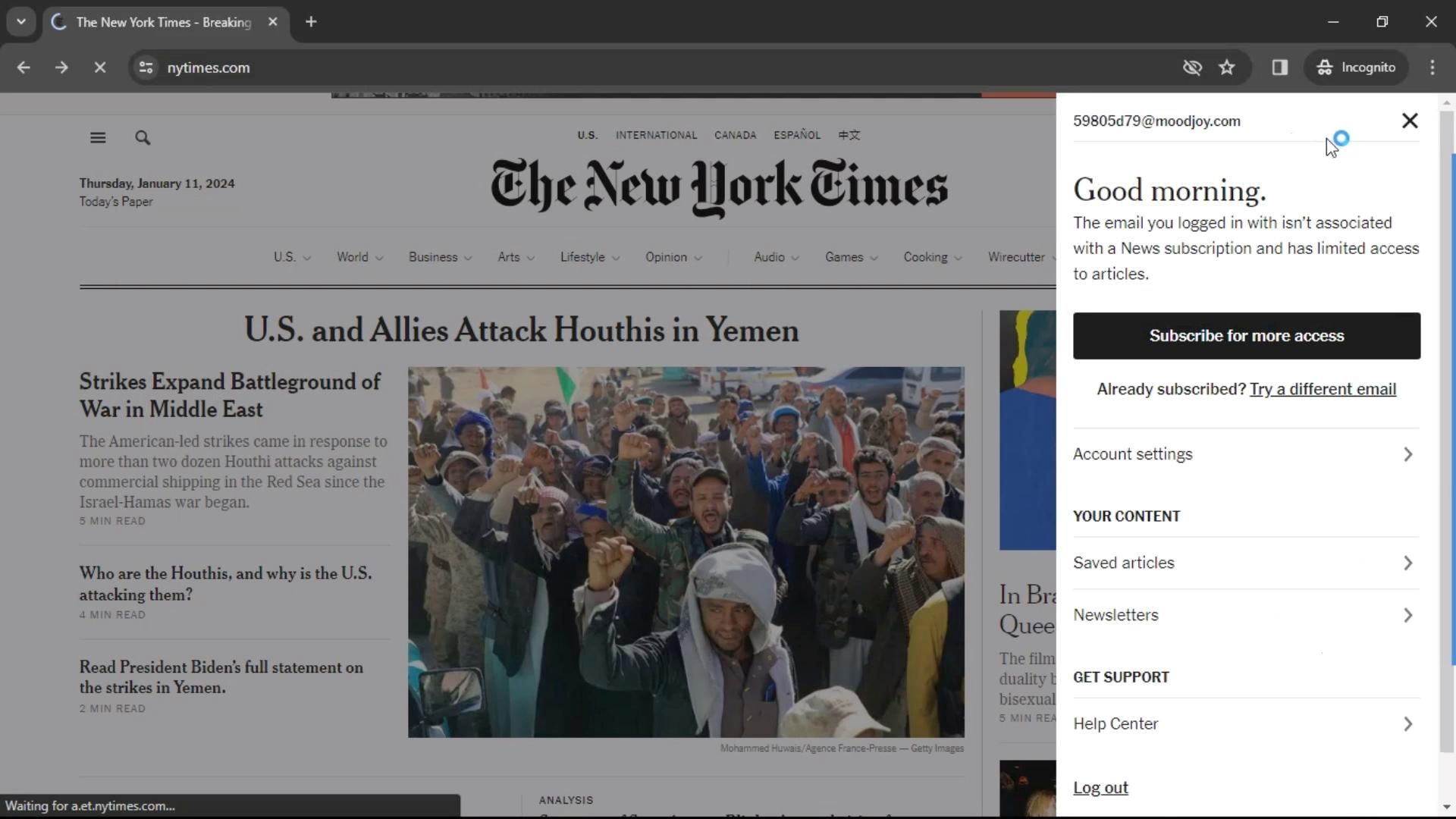The height and width of the screenshot is (819, 1456).
Task: Open Saved articles row
Action: pos(1246,563)
